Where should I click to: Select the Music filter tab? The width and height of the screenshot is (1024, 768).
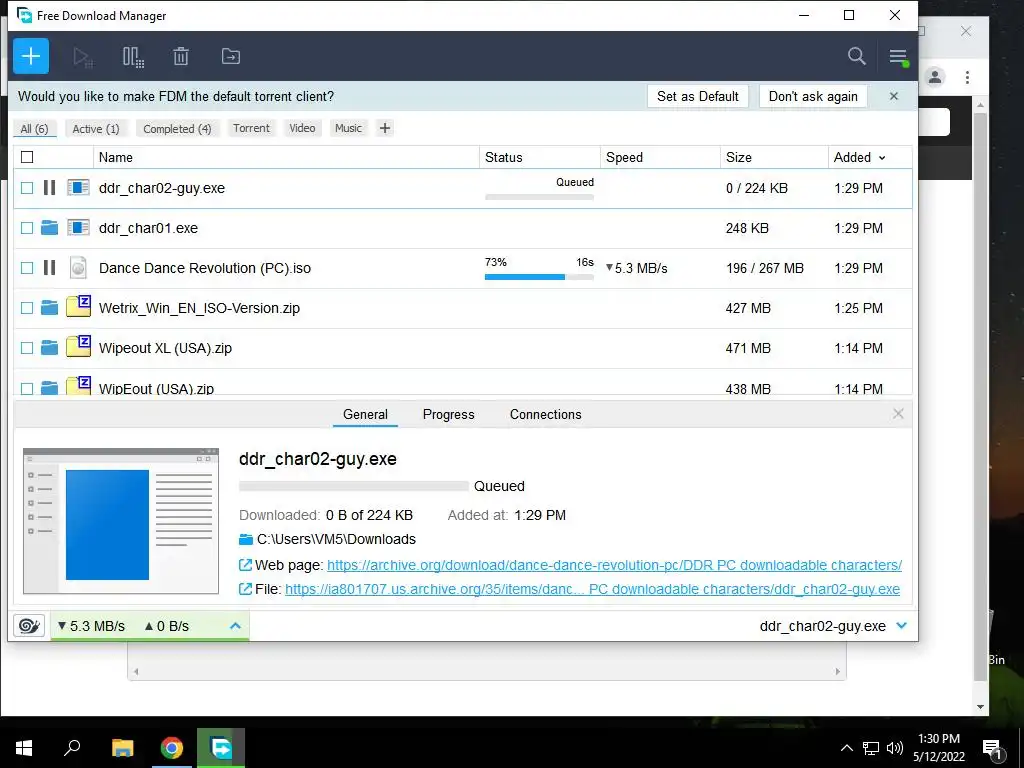[348, 128]
